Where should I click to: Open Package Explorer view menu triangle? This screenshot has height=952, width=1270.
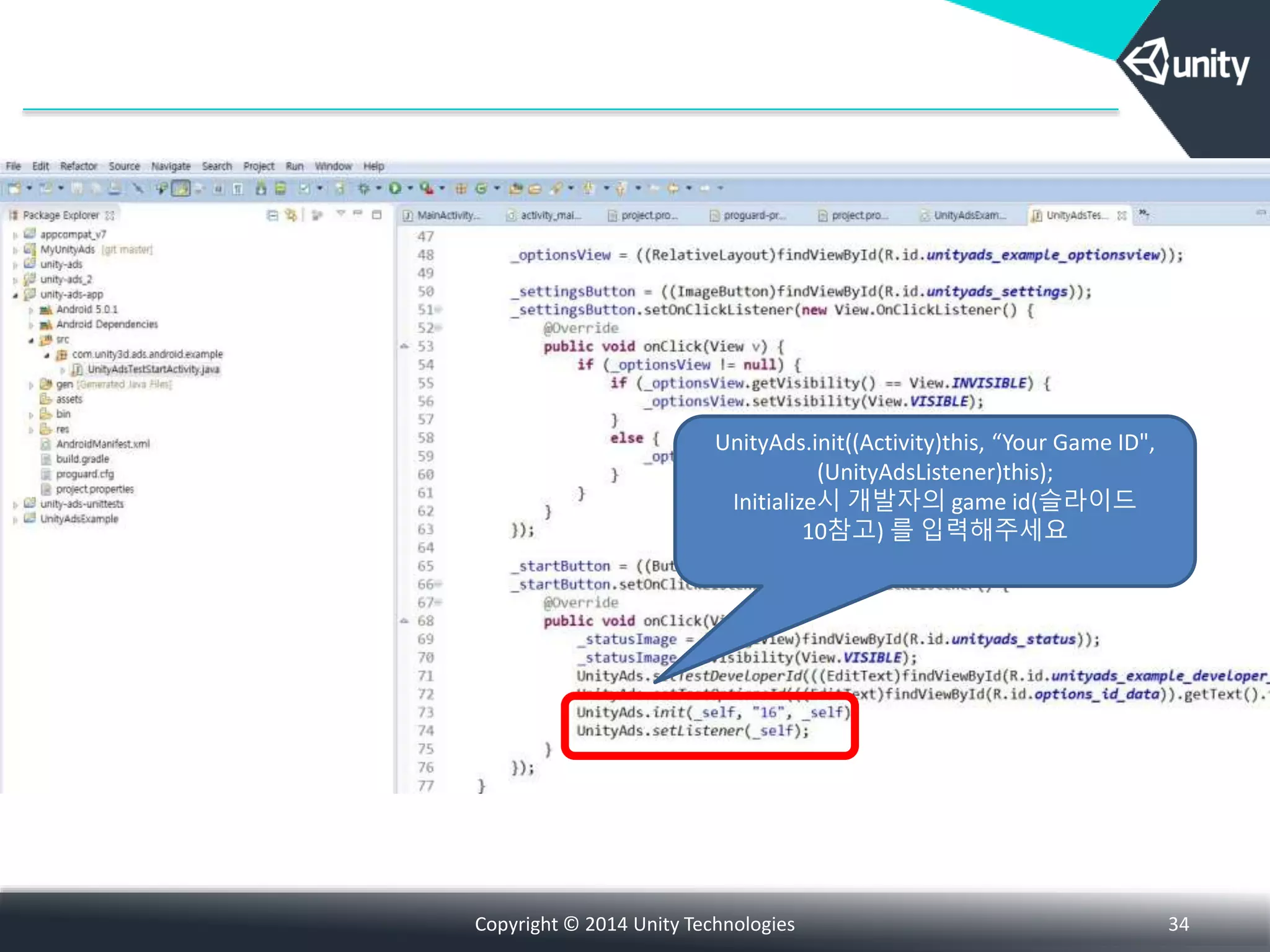(340, 214)
